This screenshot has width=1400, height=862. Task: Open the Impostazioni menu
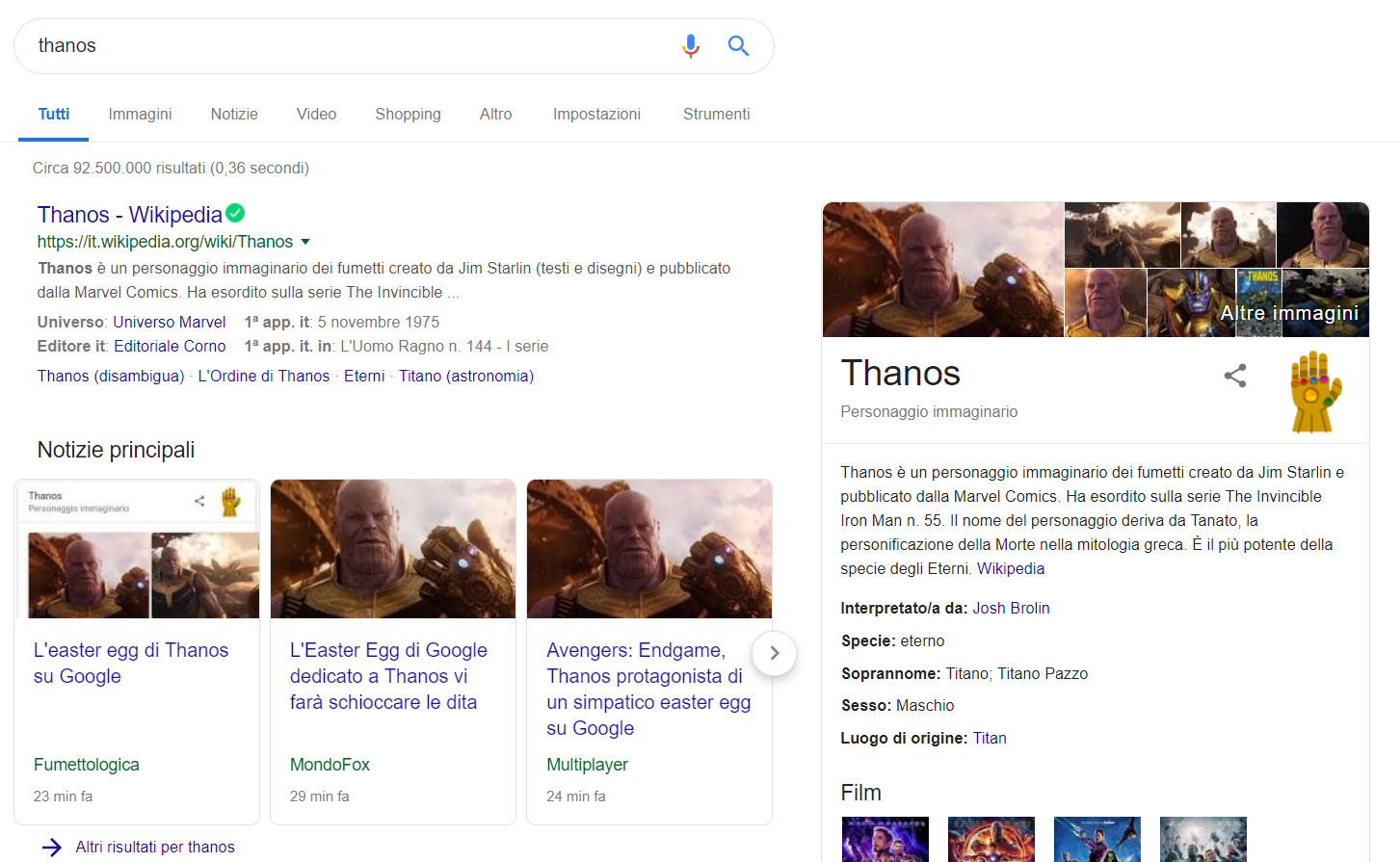pos(596,114)
